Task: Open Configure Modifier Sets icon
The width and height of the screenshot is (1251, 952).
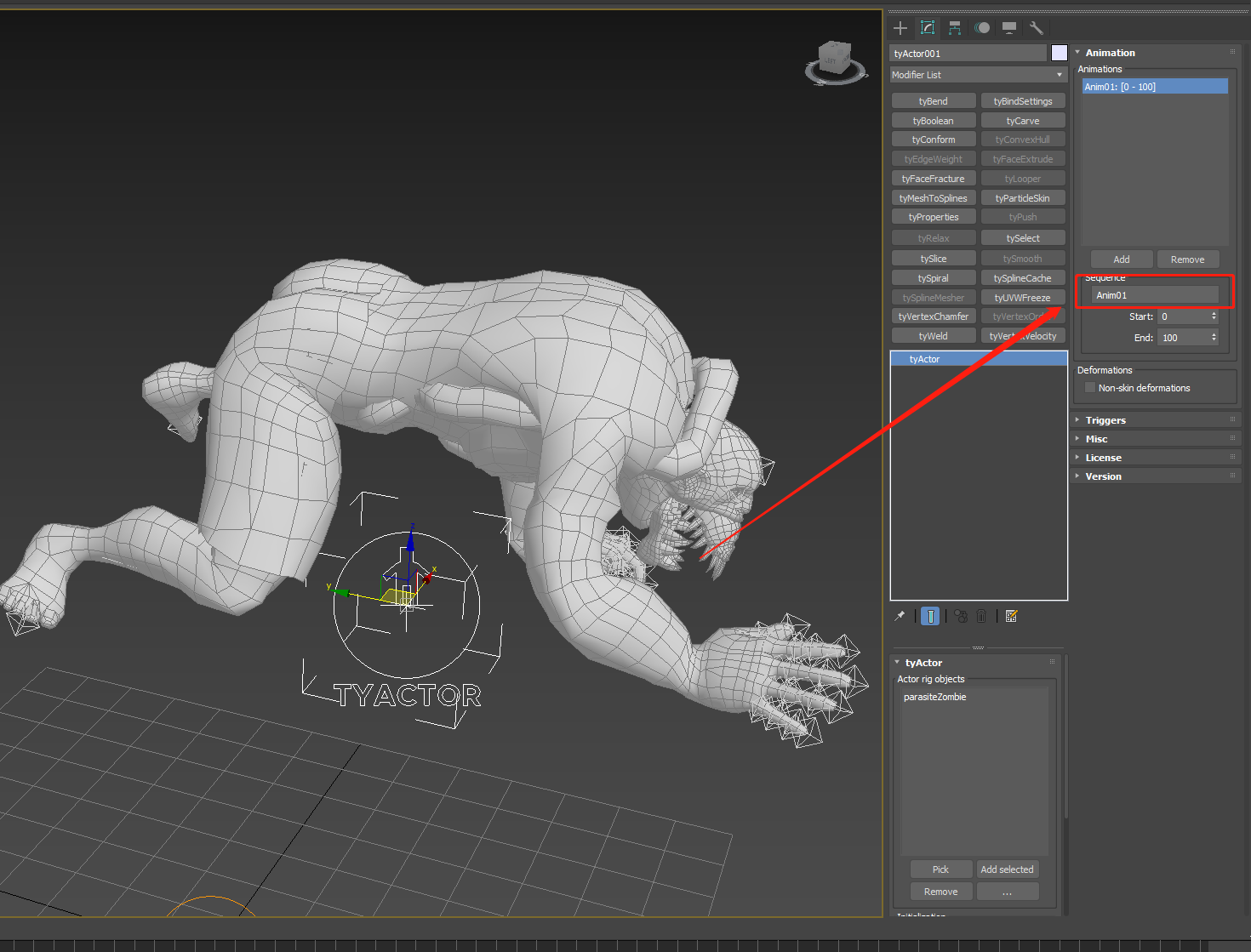Action: coord(1011,616)
